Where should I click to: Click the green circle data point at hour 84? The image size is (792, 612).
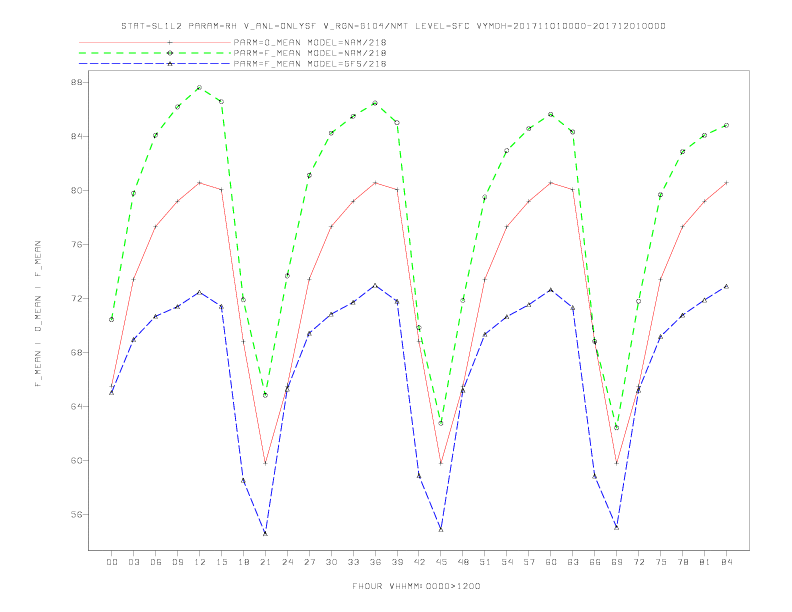(726, 125)
